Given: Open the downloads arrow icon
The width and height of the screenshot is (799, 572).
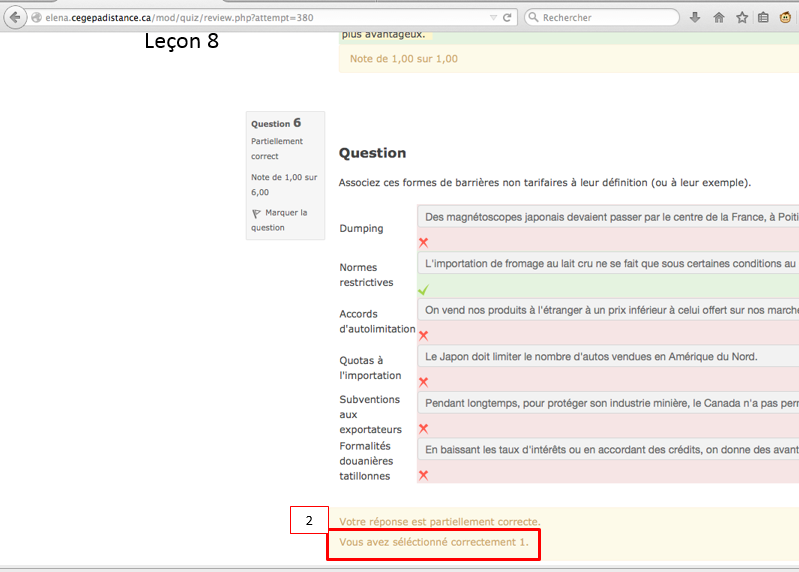Looking at the screenshot, I should (x=695, y=17).
